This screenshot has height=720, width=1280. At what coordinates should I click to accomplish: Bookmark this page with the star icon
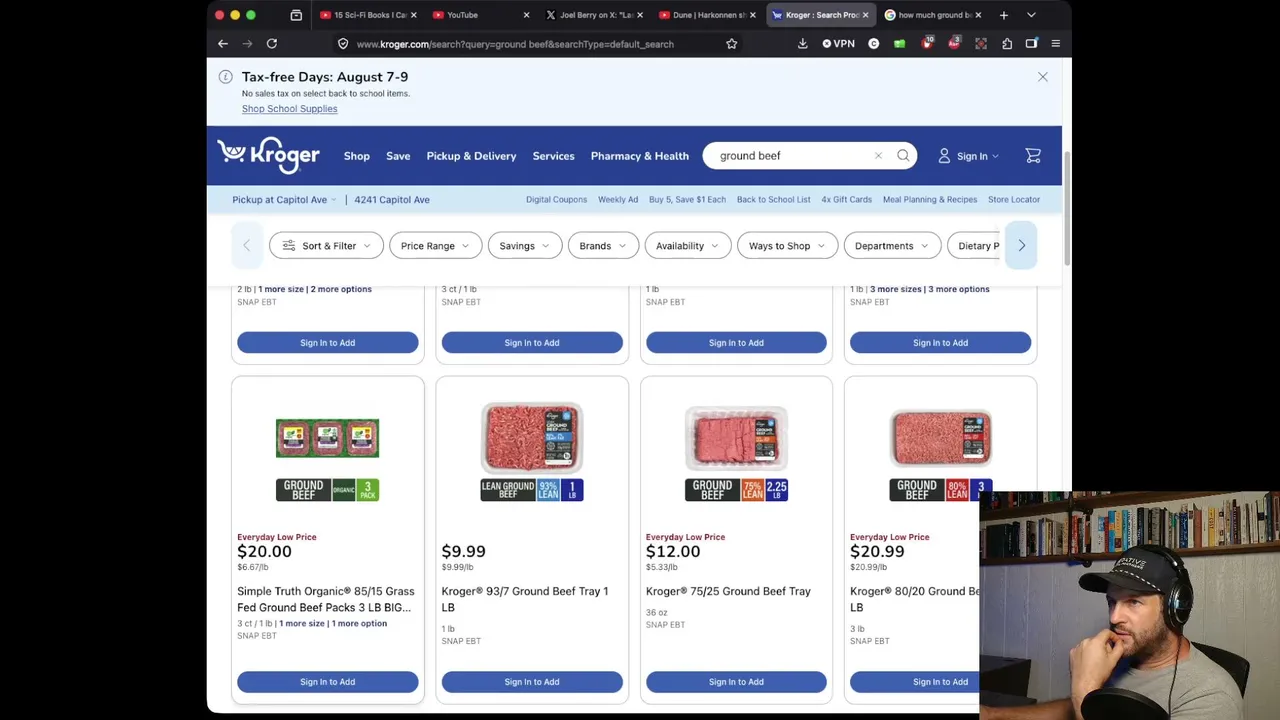pos(732,44)
